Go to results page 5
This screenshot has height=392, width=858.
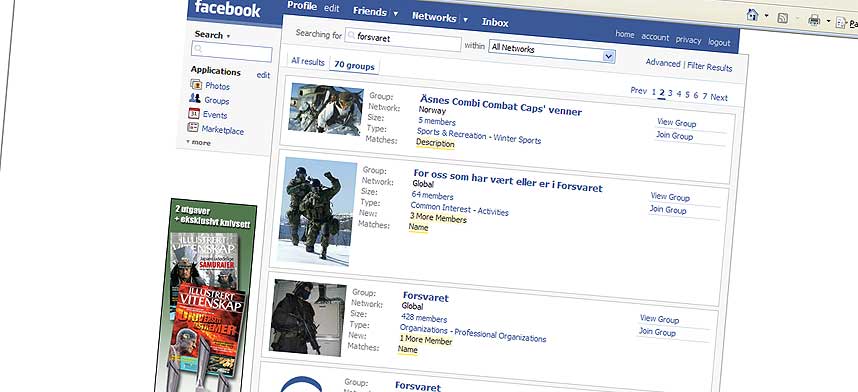(x=687, y=95)
